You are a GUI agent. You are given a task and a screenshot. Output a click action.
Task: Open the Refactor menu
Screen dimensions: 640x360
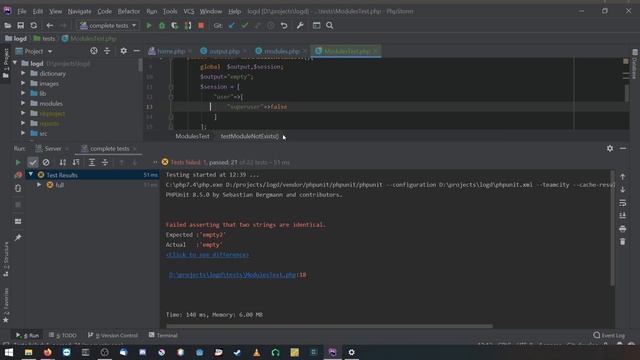pos(129,11)
